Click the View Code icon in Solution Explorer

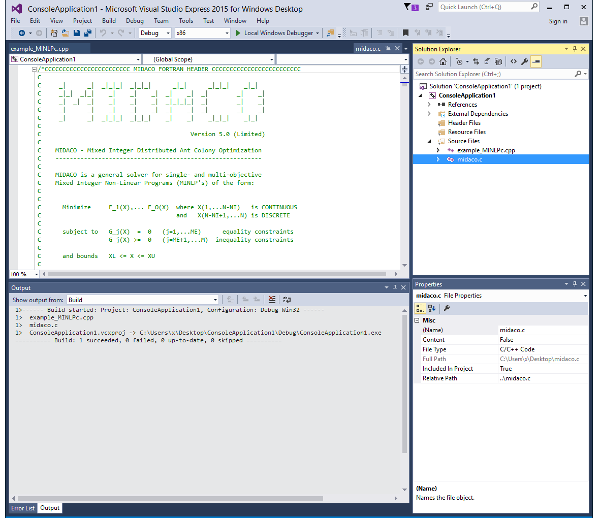point(514,62)
